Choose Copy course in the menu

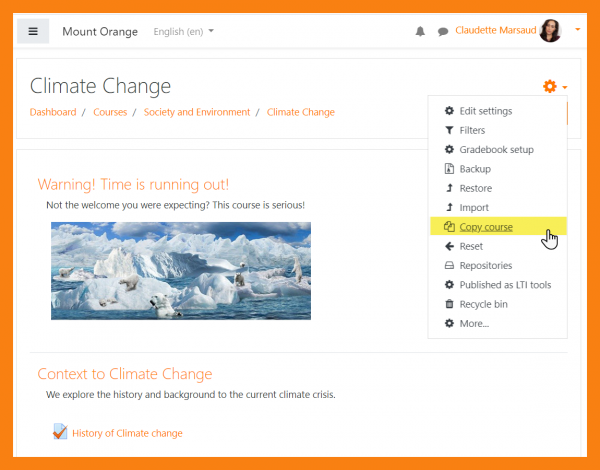(x=486, y=227)
